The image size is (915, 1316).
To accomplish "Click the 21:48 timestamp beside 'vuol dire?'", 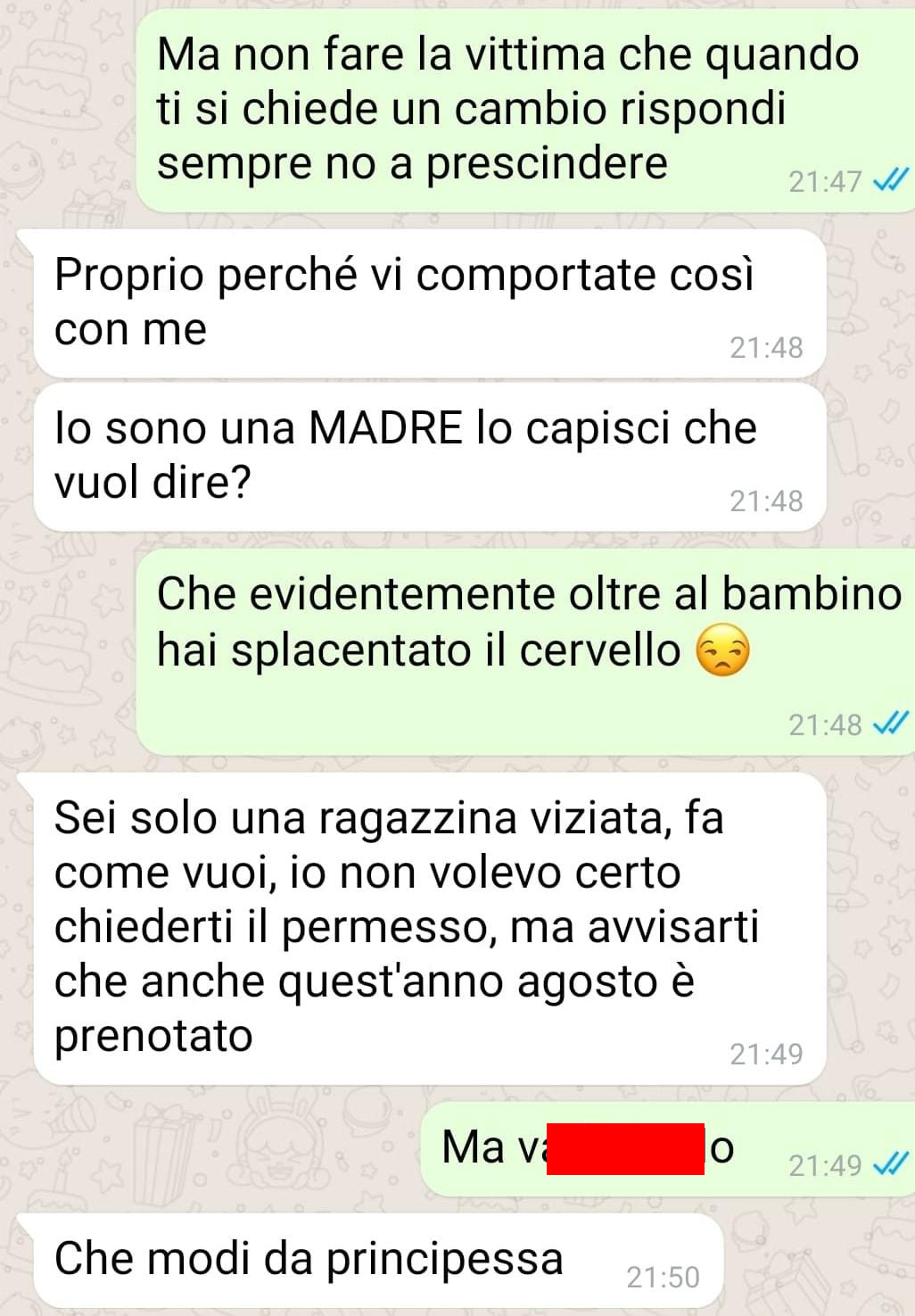I will tap(766, 501).
